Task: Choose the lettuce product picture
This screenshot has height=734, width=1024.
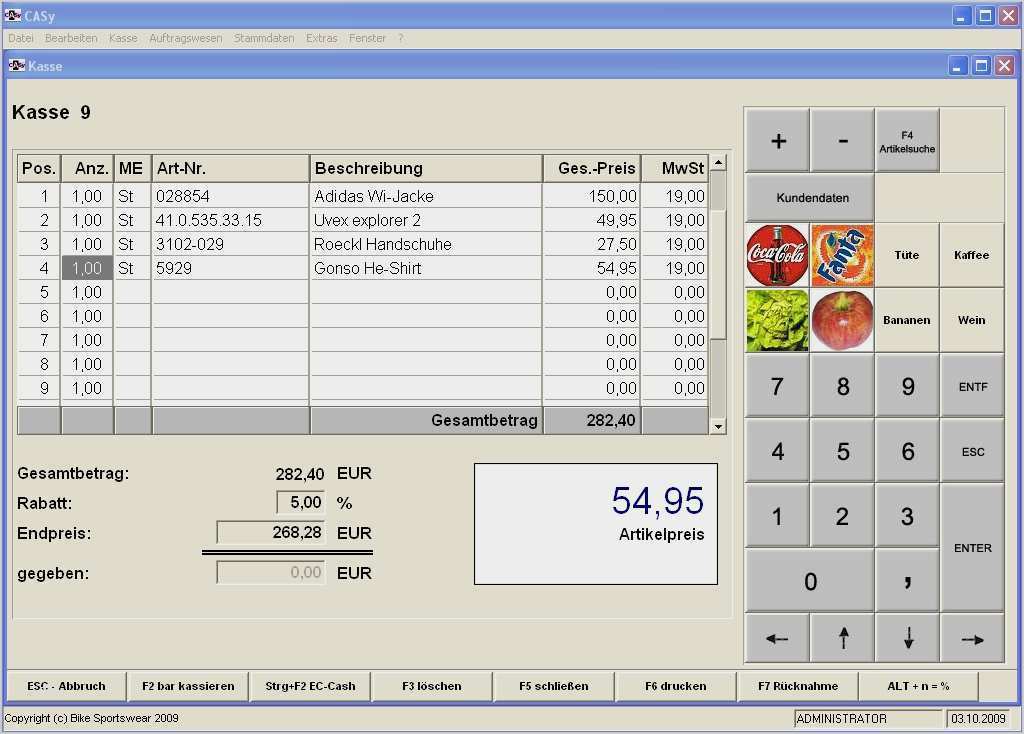Action: click(777, 320)
